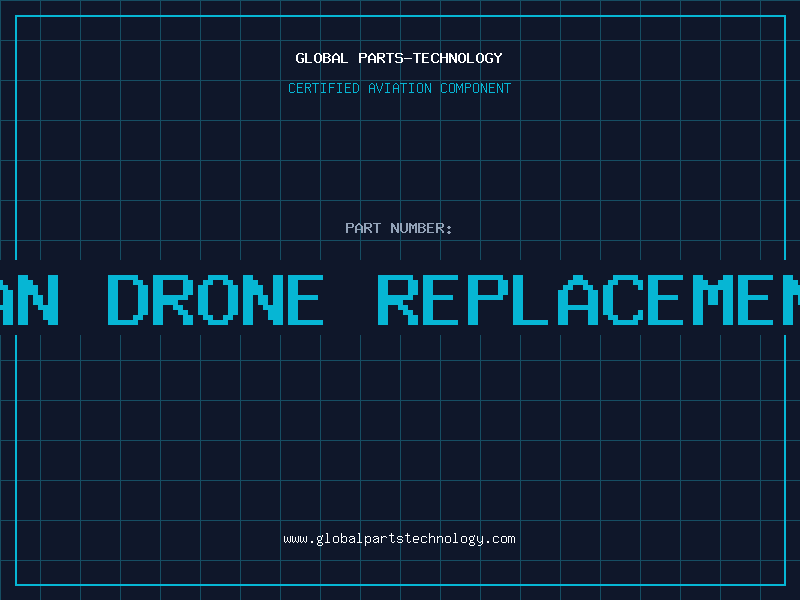Select the CERTIFIED AVIATION COMPONENT subtitle
800x600 pixels.
click(x=399, y=88)
